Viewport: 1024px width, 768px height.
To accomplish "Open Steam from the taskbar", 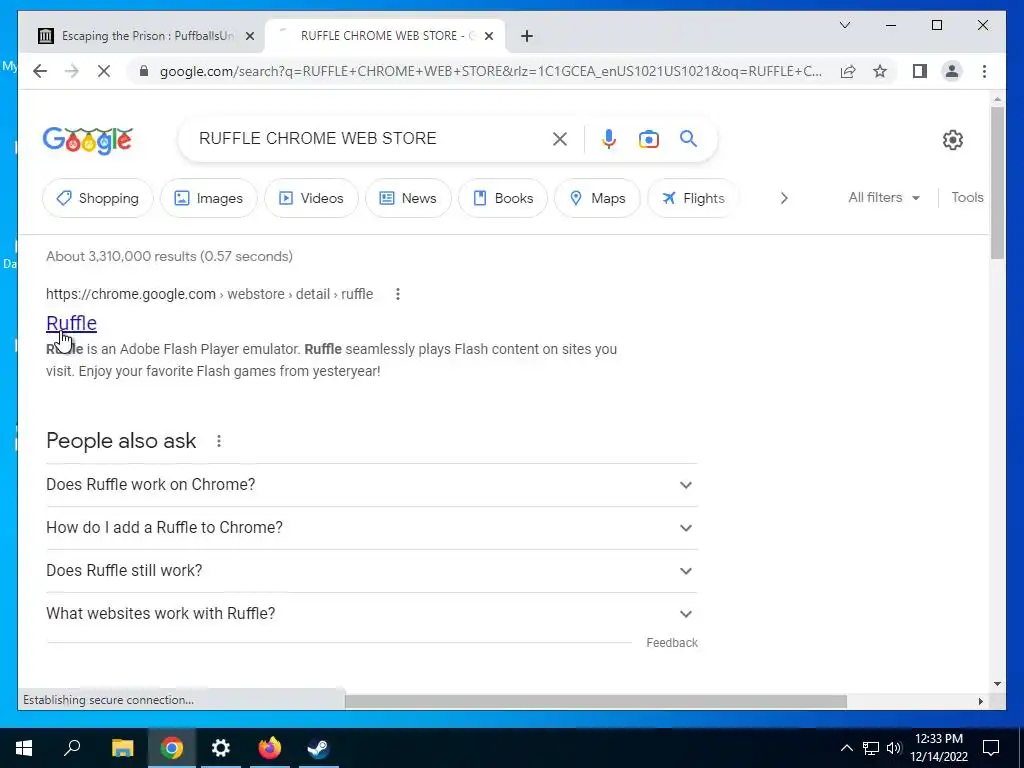I will (319, 748).
